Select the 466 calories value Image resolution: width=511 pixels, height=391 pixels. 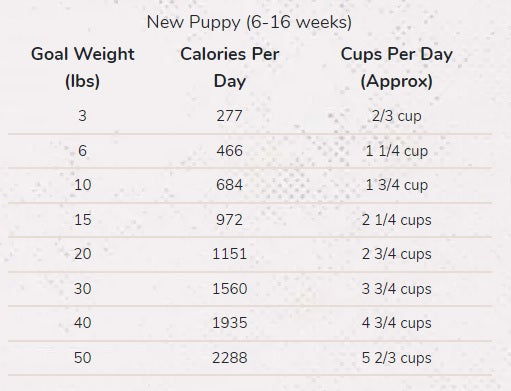point(229,151)
